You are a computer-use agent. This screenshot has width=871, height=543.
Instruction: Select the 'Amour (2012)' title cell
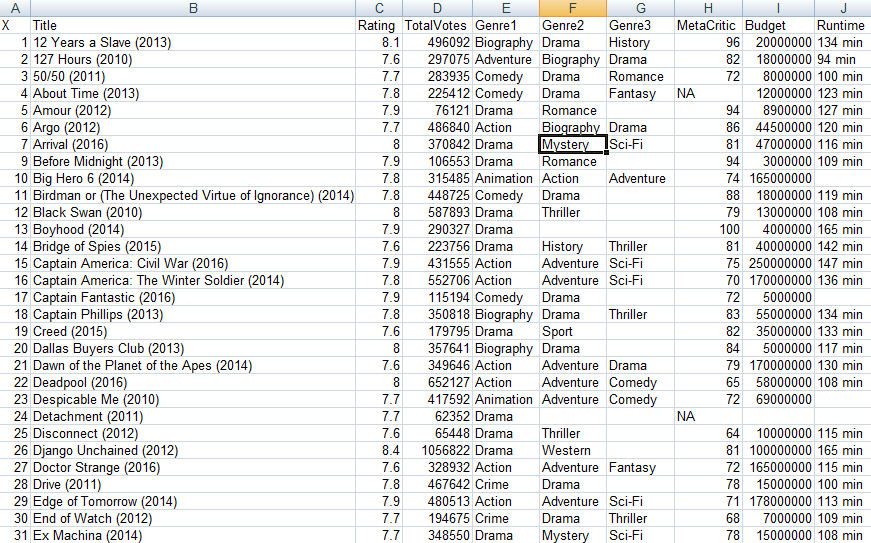193,110
